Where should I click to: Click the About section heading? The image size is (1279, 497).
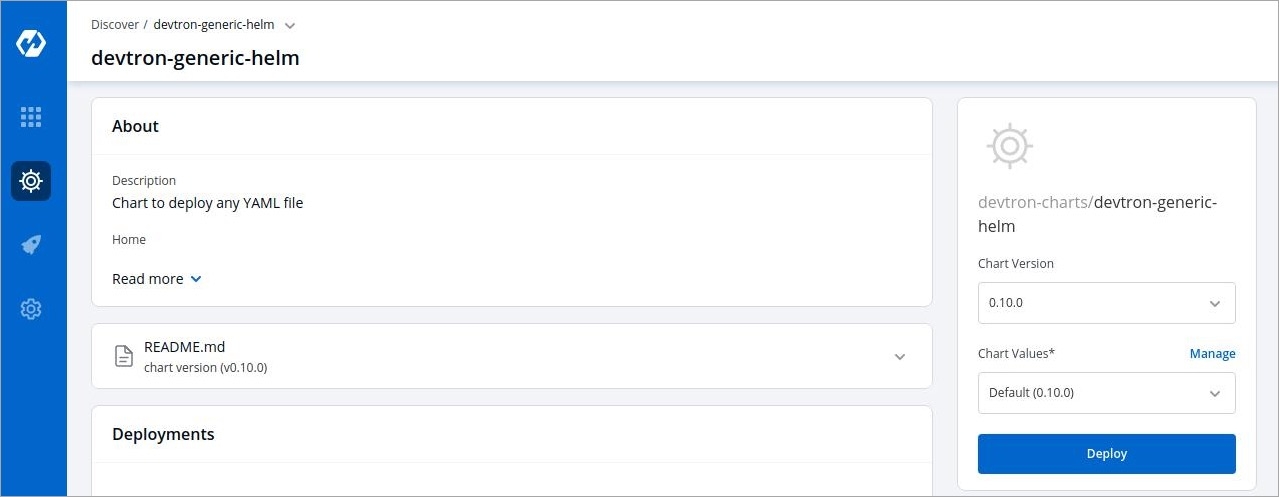[135, 126]
